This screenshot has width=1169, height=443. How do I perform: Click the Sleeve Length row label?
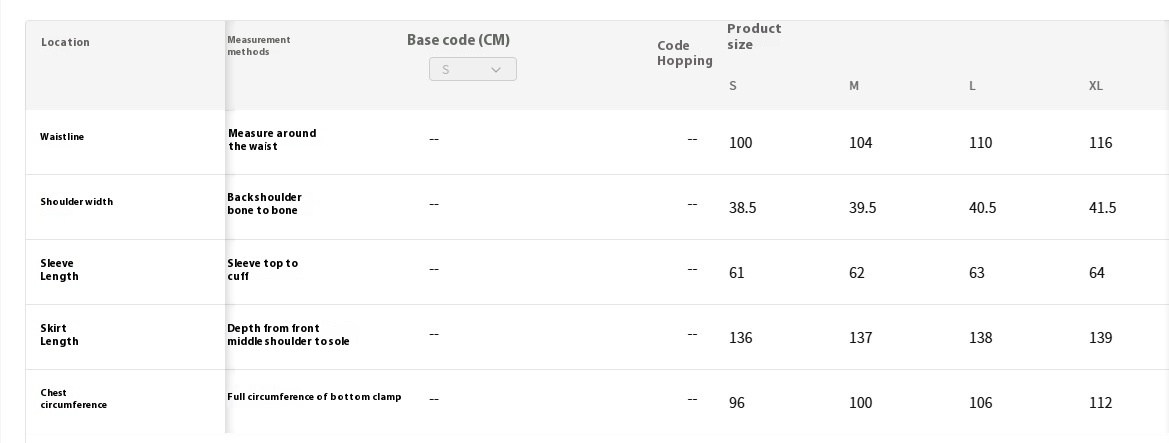(59, 270)
